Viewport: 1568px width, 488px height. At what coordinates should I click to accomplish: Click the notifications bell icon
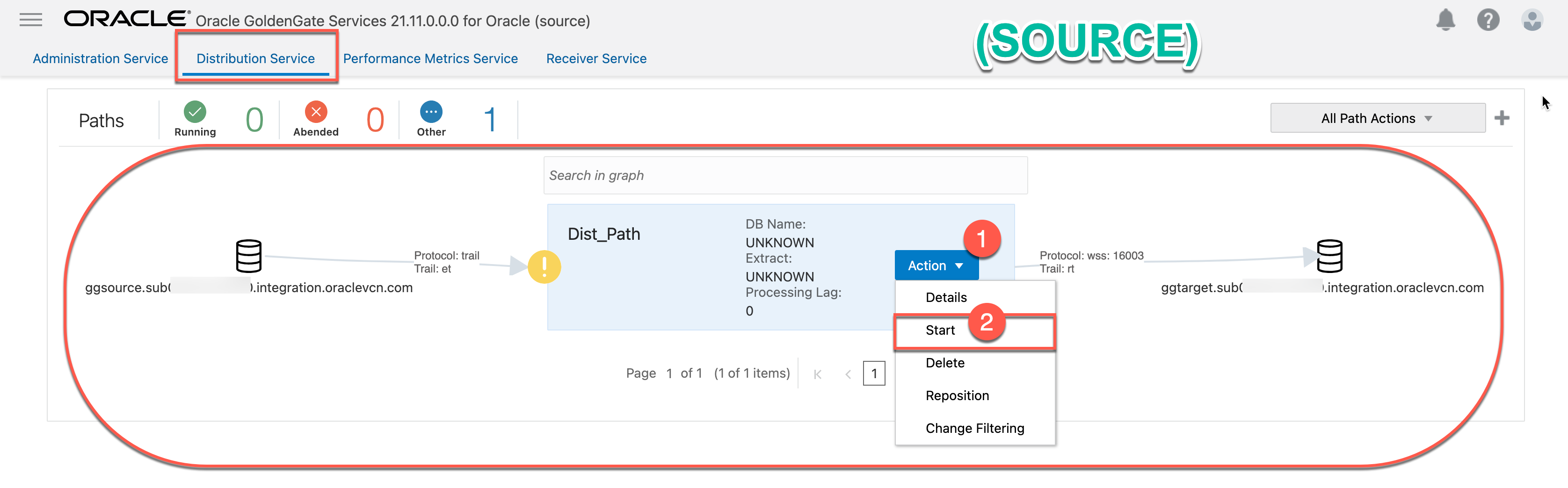pos(1445,20)
